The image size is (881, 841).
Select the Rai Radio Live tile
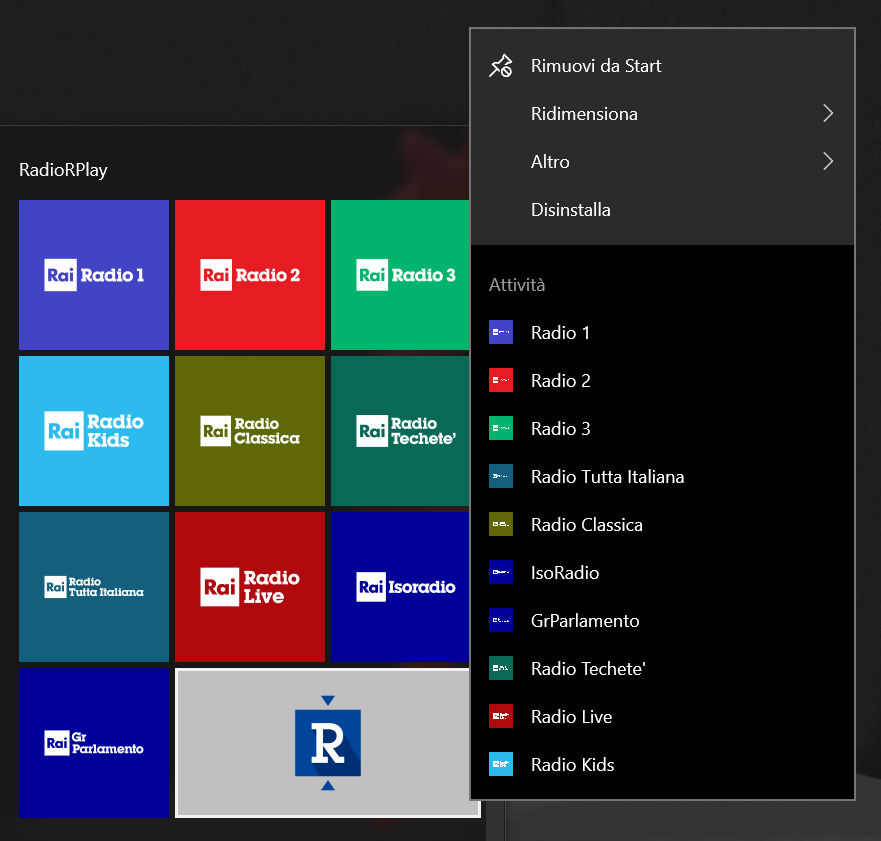(x=249, y=587)
